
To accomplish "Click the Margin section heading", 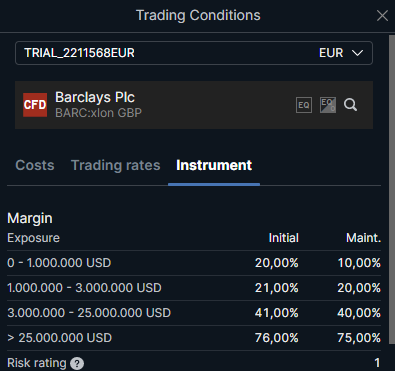I will coord(30,218).
